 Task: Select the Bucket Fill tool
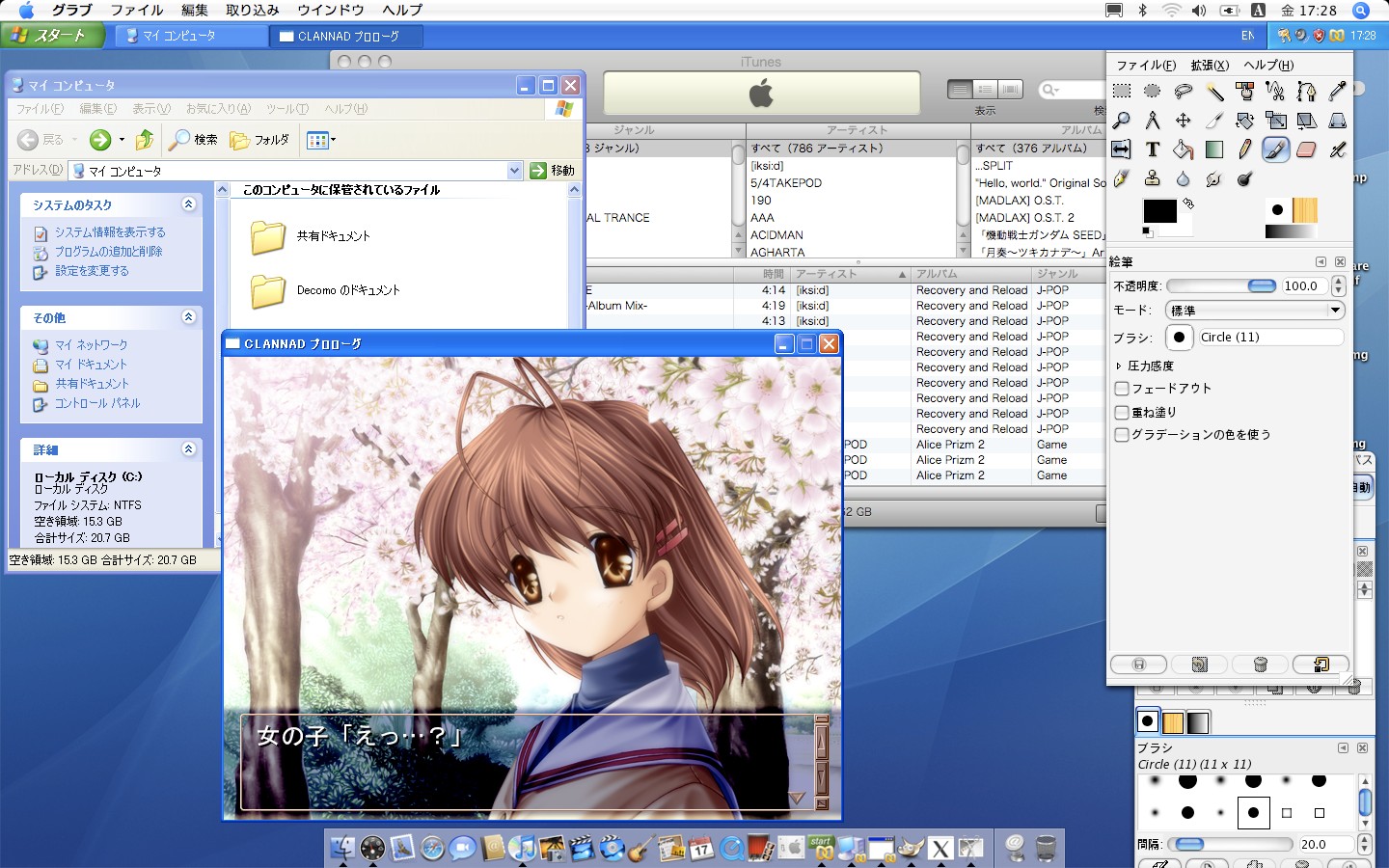click(1184, 149)
